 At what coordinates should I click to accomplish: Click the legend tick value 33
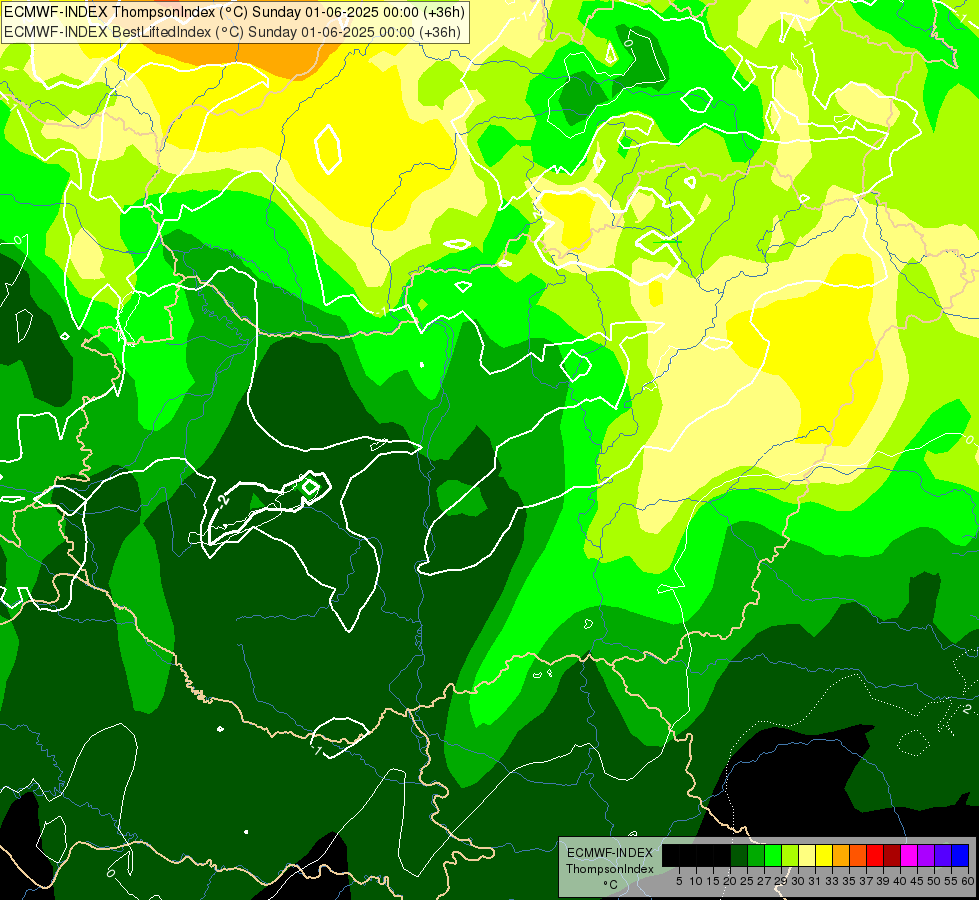click(x=832, y=881)
